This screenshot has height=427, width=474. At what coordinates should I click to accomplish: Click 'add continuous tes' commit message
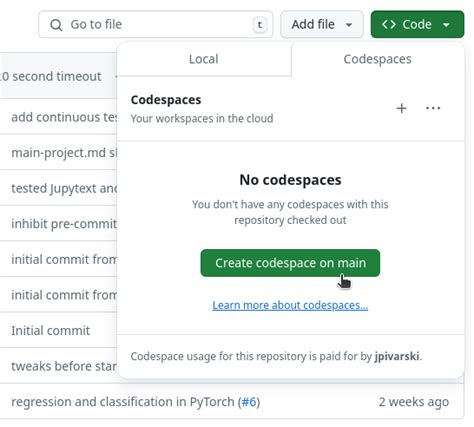click(64, 117)
